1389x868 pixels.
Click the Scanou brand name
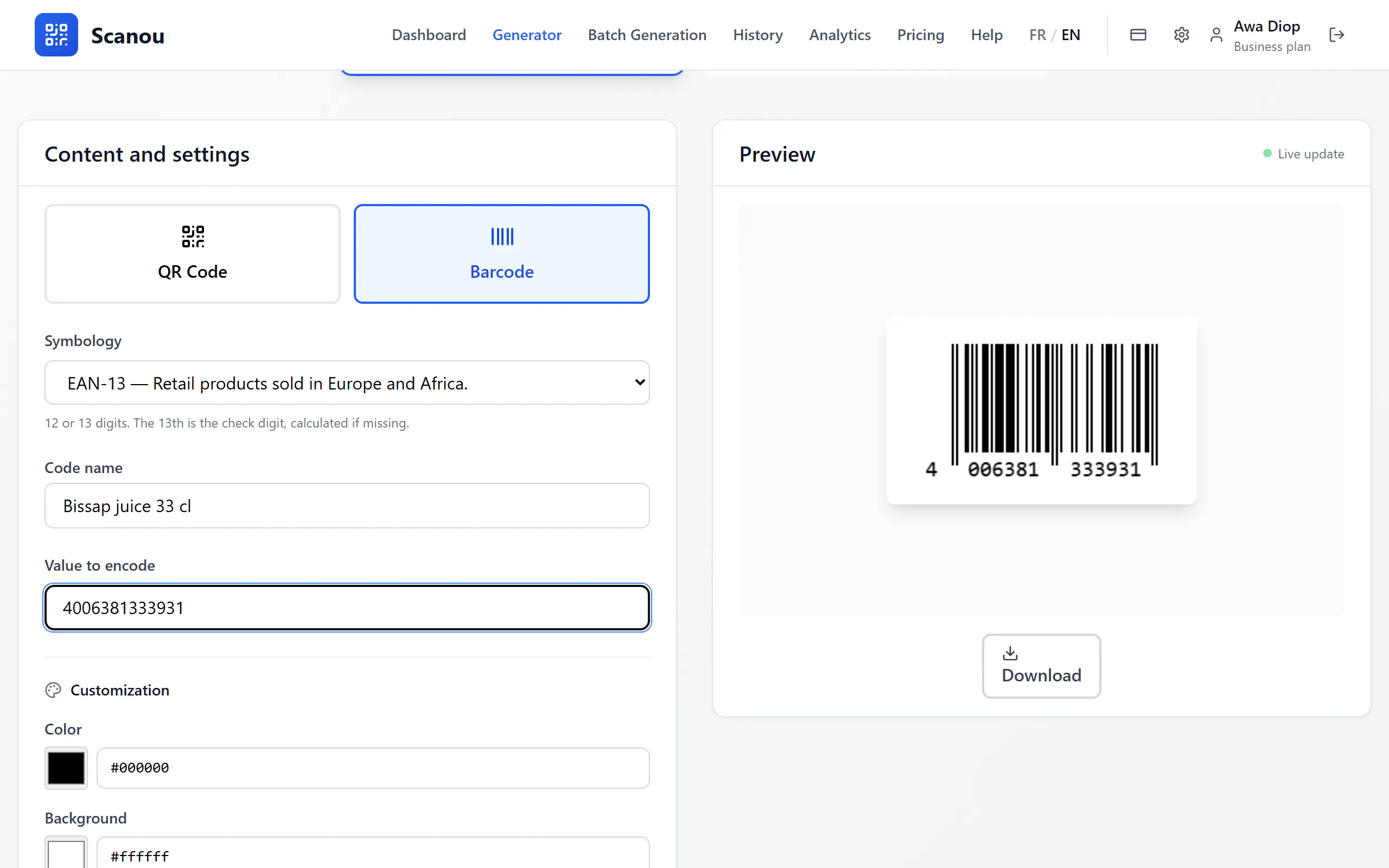coord(128,36)
